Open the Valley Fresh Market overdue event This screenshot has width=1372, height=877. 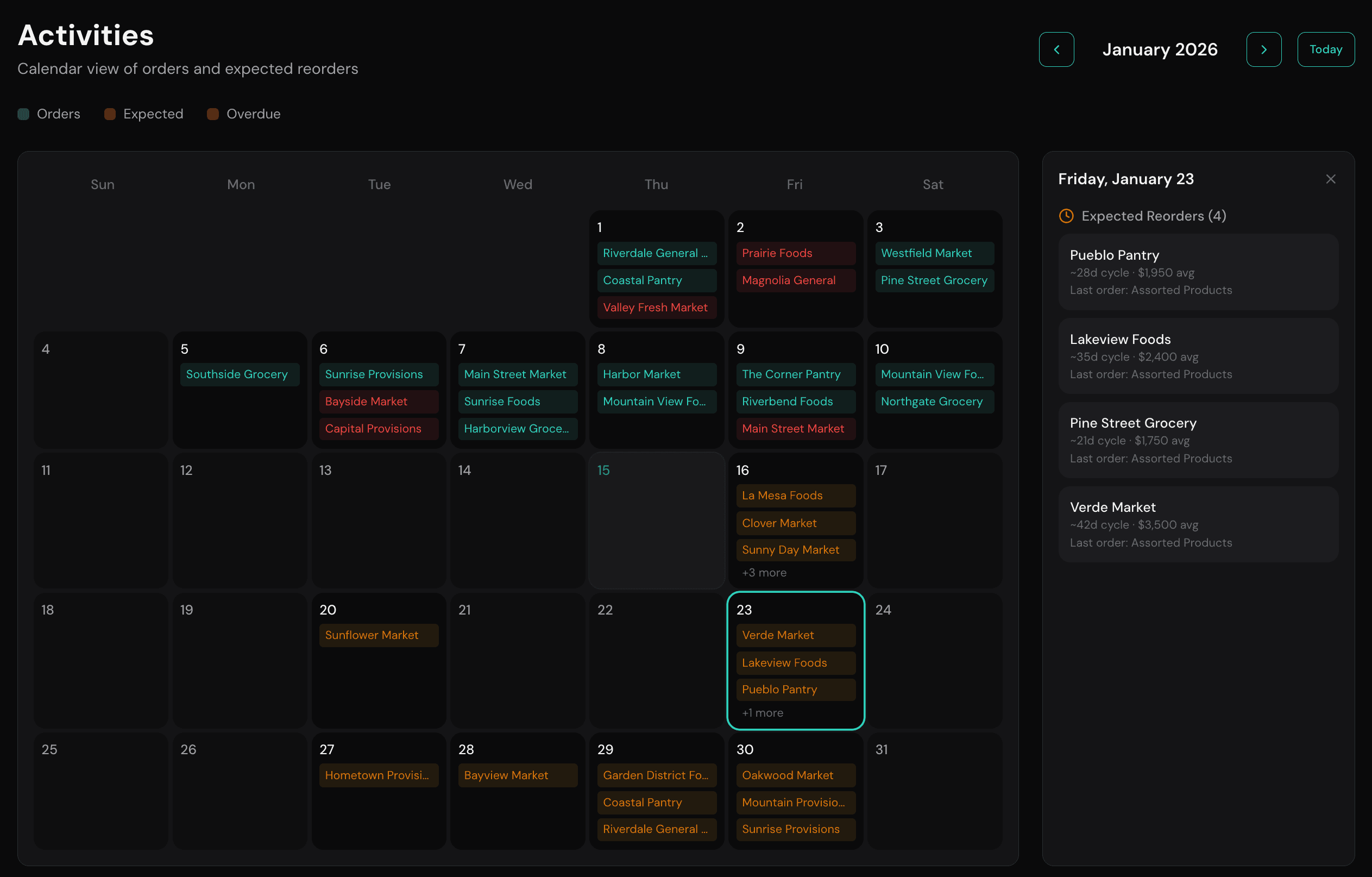pyautogui.click(x=656, y=307)
